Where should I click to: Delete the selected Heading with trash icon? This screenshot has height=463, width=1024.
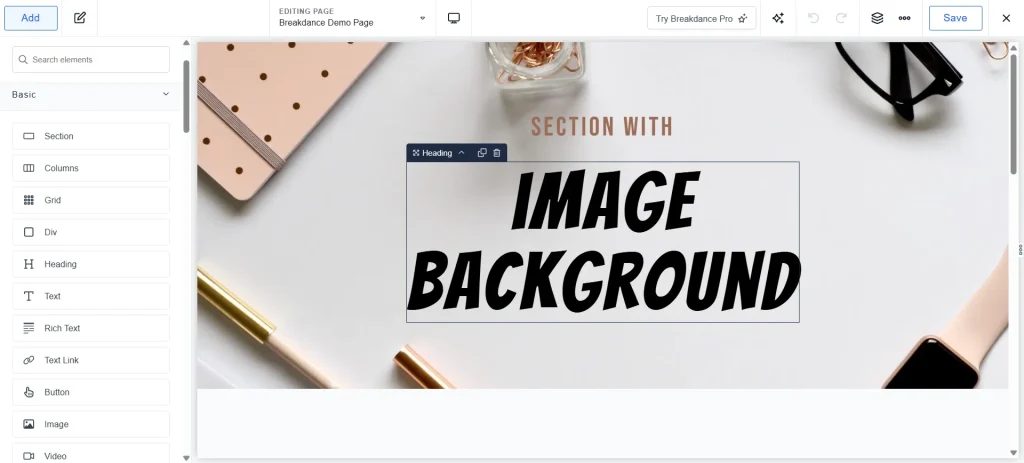[x=497, y=153]
